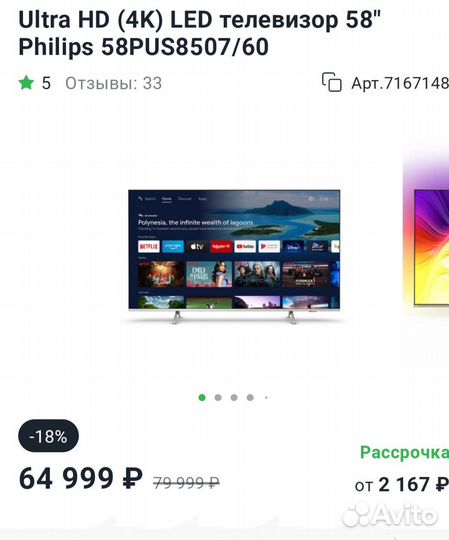Click the Apple TV icon on TV screen
The width and height of the screenshot is (449, 540).
(x=197, y=246)
